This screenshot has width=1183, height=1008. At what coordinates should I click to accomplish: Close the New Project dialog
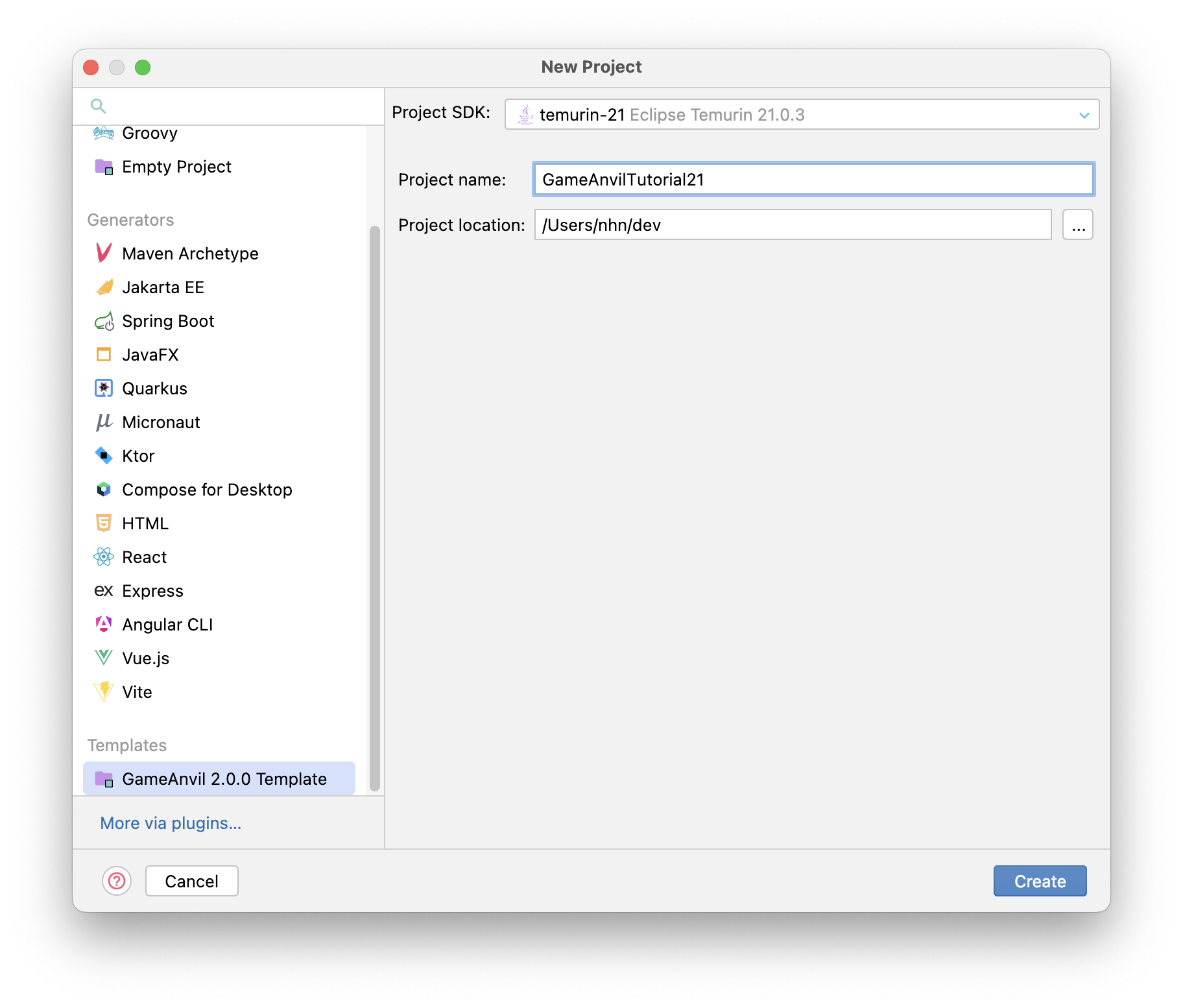coord(91,67)
